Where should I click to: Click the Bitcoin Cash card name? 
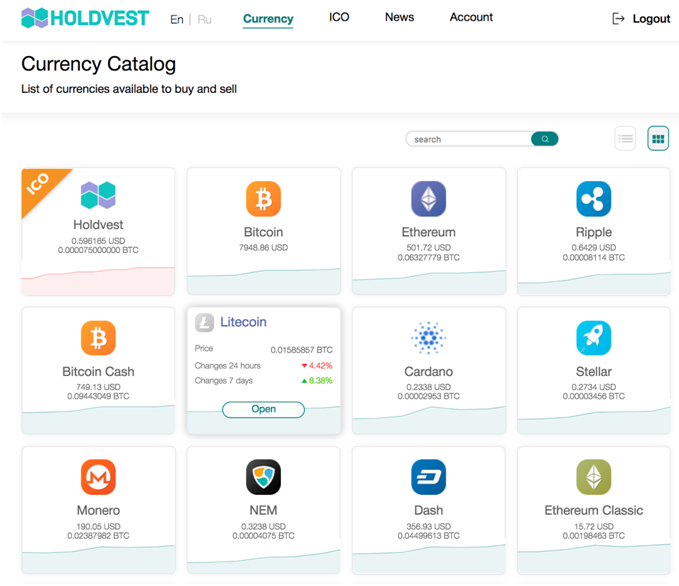coord(98,372)
